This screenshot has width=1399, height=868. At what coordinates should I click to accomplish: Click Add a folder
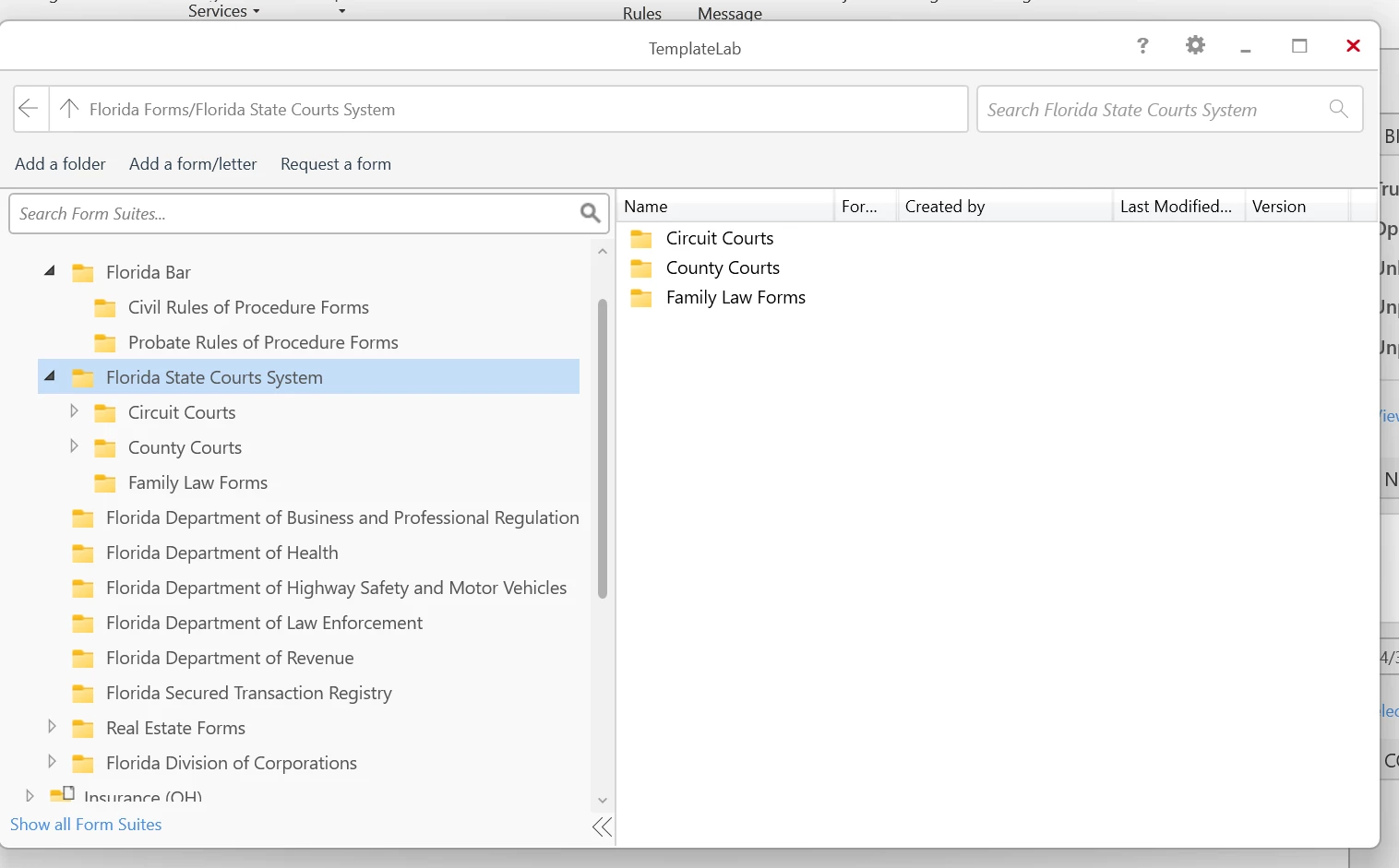click(x=60, y=164)
